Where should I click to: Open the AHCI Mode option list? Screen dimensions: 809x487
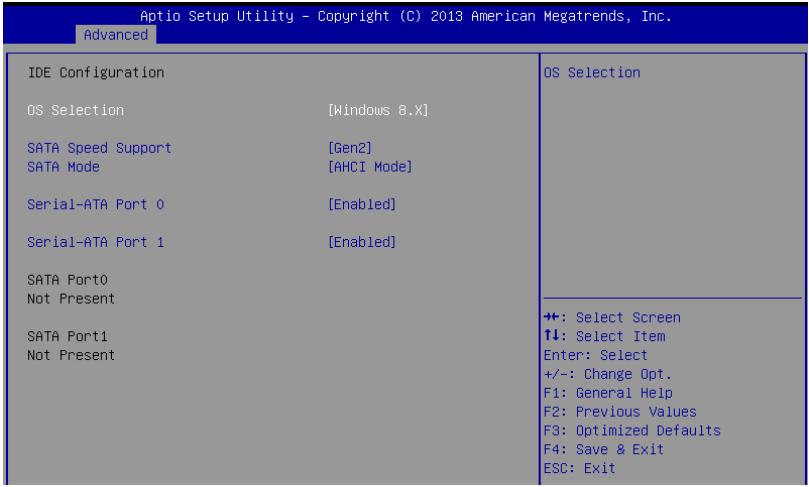(x=370, y=167)
